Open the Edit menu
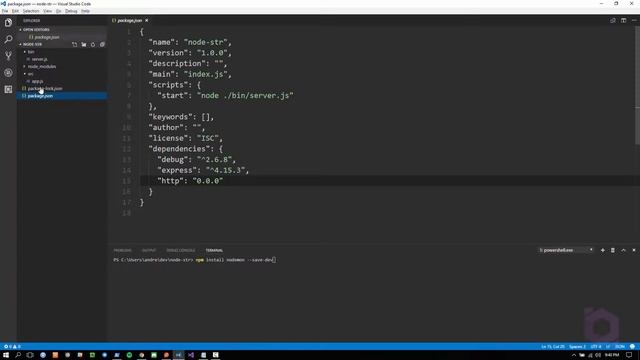Screen dimensions: 640x360 tap(15, 11)
